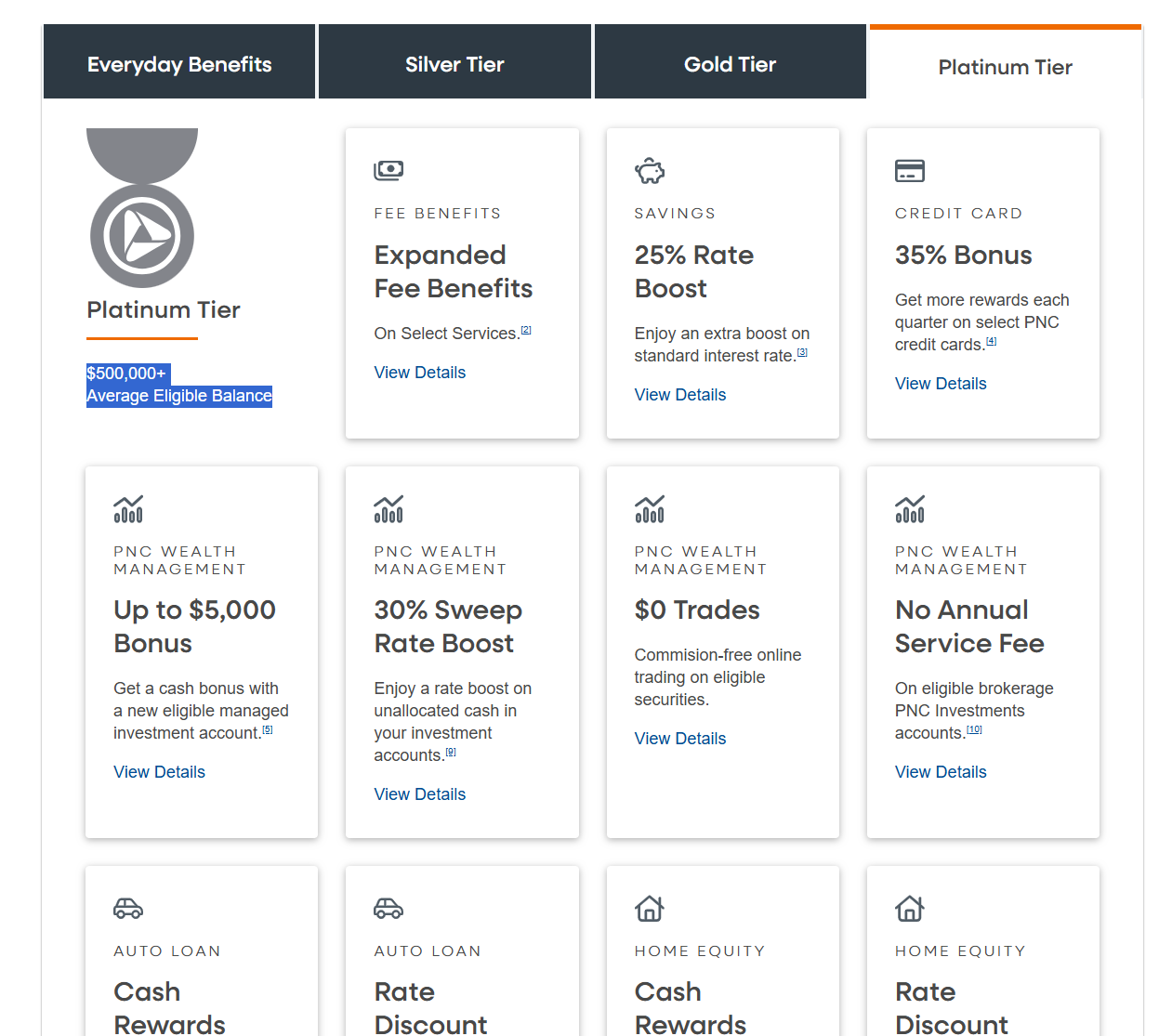Click the Credit Card icon
This screenshot has width=1172, height=1036.
pyautogui.click(x=909, y=171)
